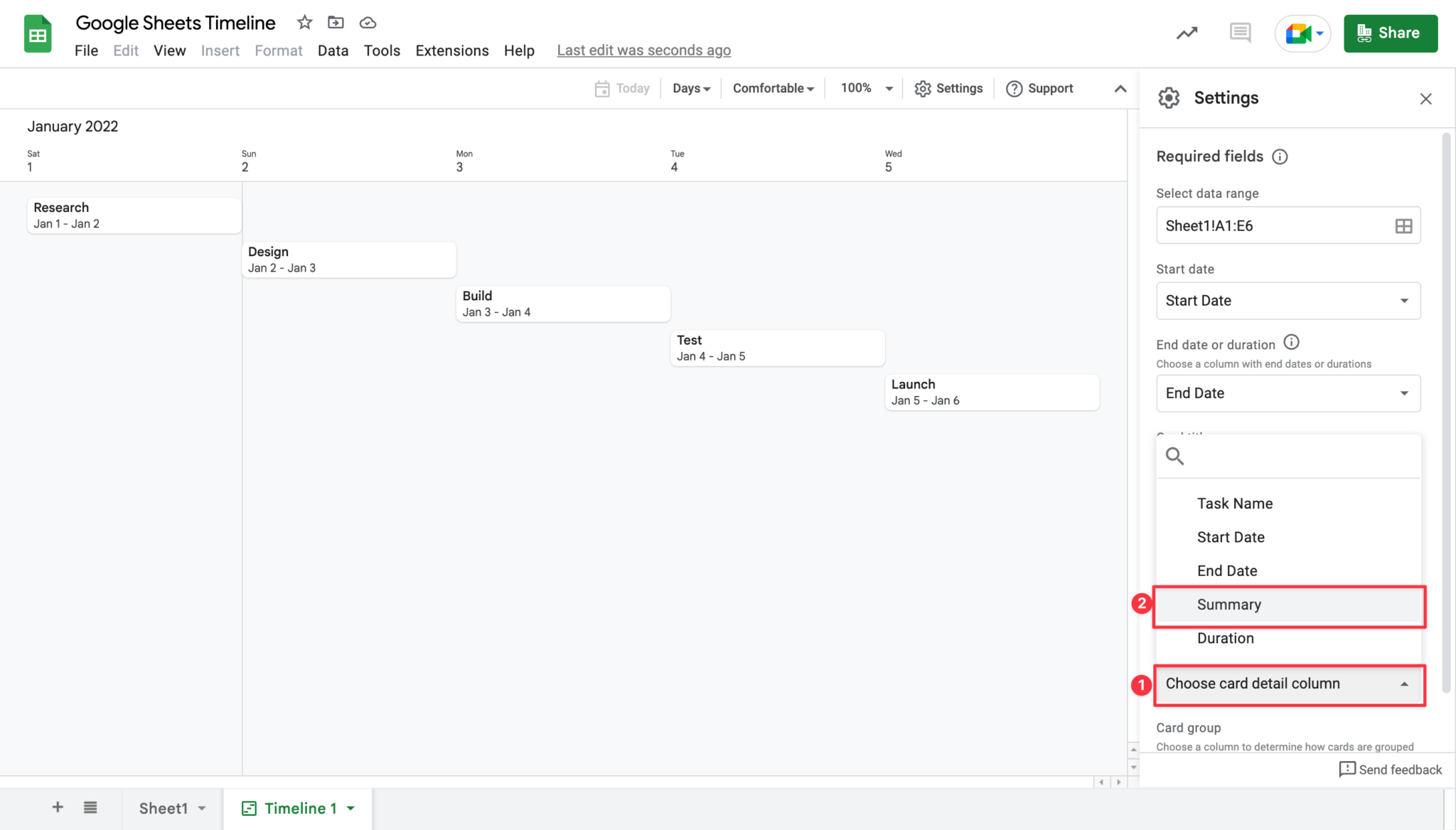The width and height of the screenshot is (1456, 830).
Task: Click the green Share button
Action: (x=1390, y=33)
